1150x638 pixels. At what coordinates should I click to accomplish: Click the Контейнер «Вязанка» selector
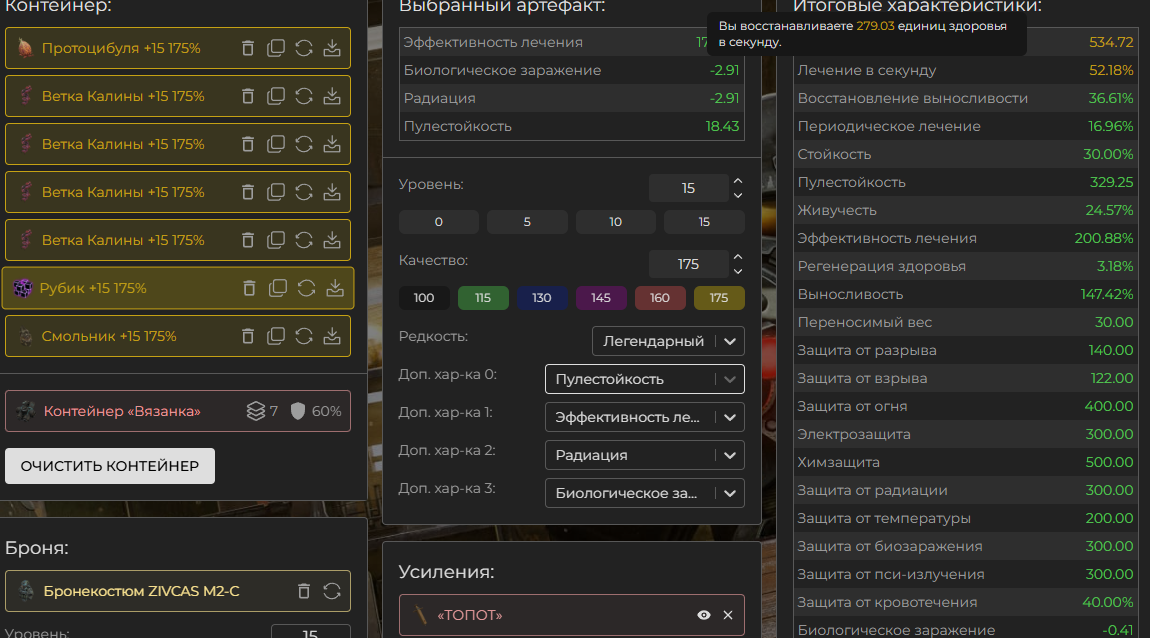click(x=178, y=411)
